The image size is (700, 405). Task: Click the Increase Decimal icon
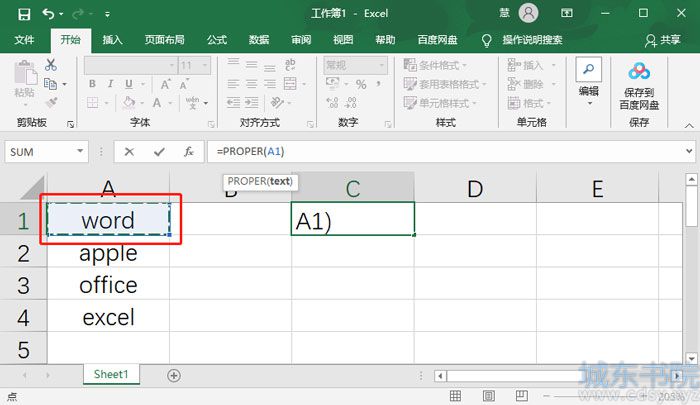(332, 103)
